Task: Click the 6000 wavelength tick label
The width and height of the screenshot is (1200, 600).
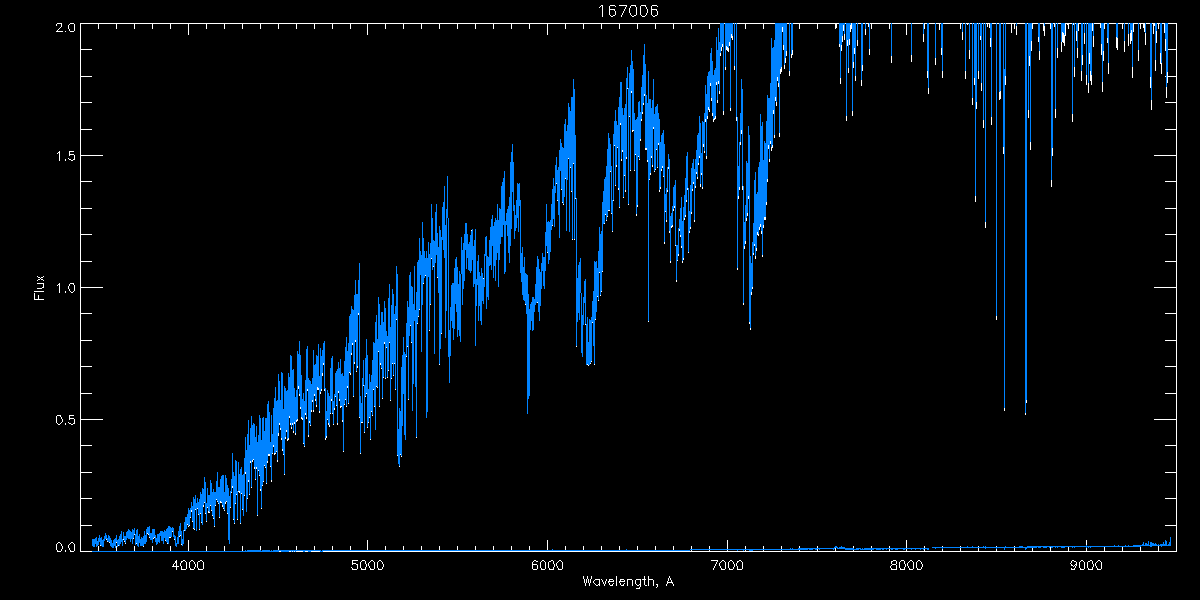Action: pos(547,566)
